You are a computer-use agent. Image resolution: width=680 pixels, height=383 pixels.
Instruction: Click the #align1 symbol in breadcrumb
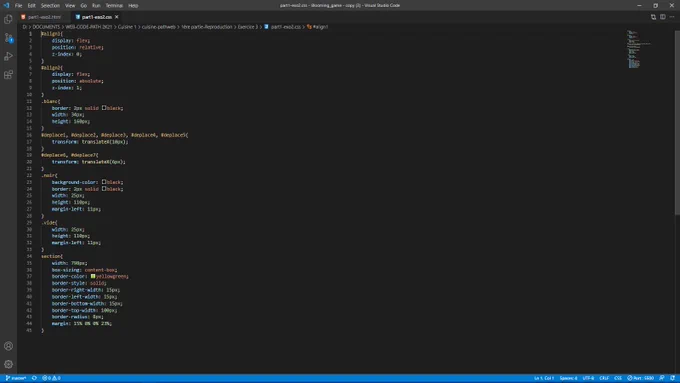click(x=320, y=27)
